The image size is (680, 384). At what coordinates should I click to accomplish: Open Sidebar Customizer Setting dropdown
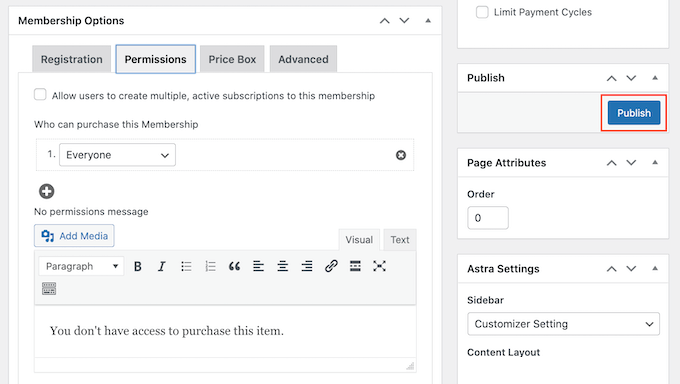tap(563, 324)
